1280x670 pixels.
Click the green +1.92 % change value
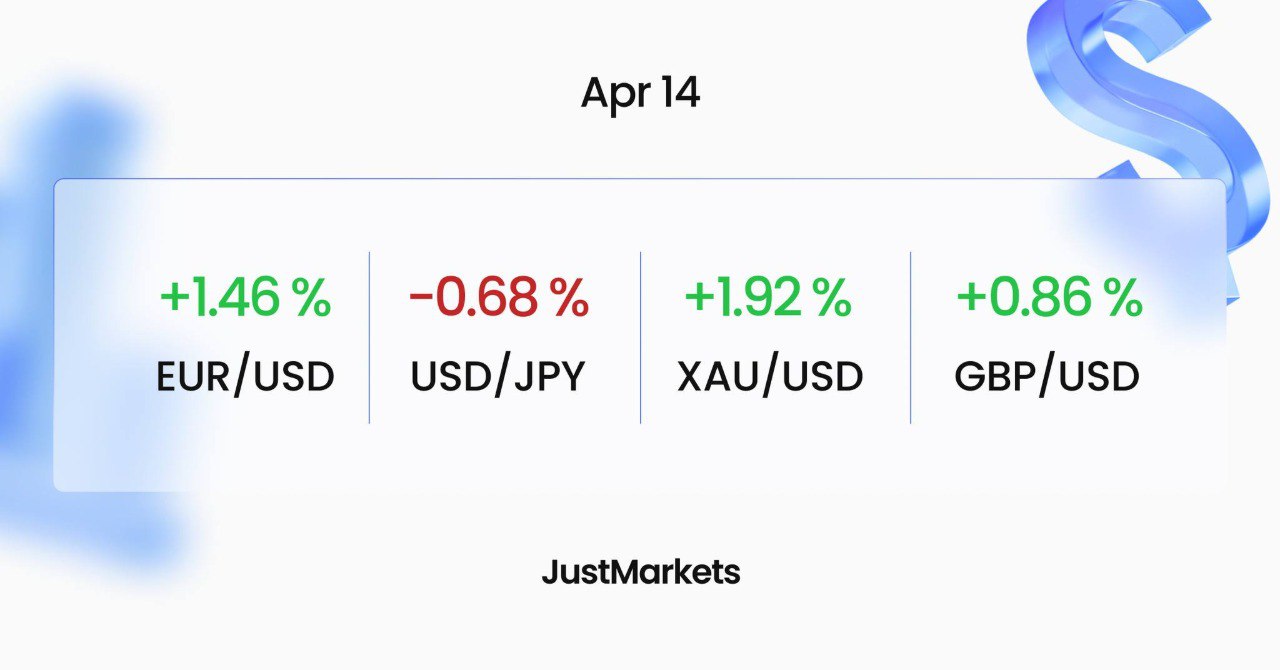[x=768, y=298]
